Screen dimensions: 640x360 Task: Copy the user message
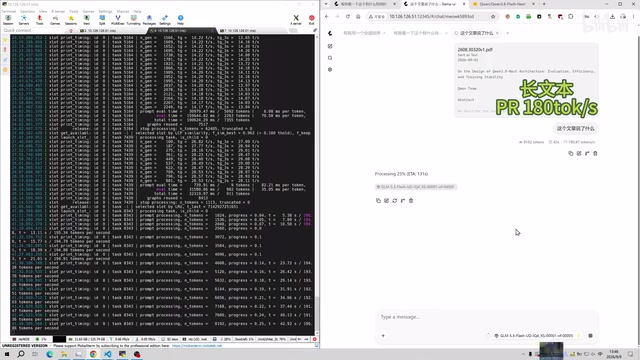[571, 153]
